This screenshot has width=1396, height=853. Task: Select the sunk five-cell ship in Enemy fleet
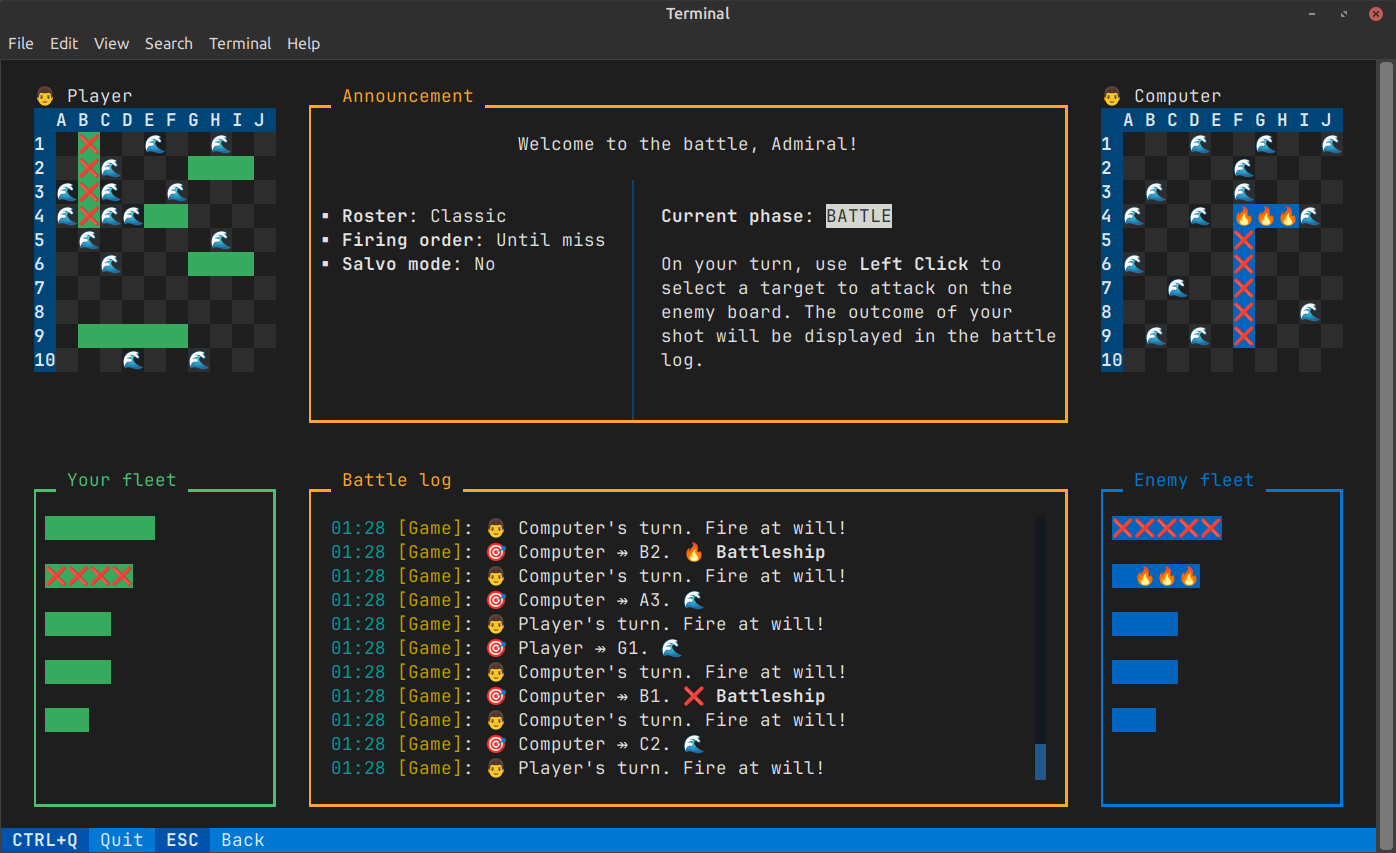coord(1167,528)
